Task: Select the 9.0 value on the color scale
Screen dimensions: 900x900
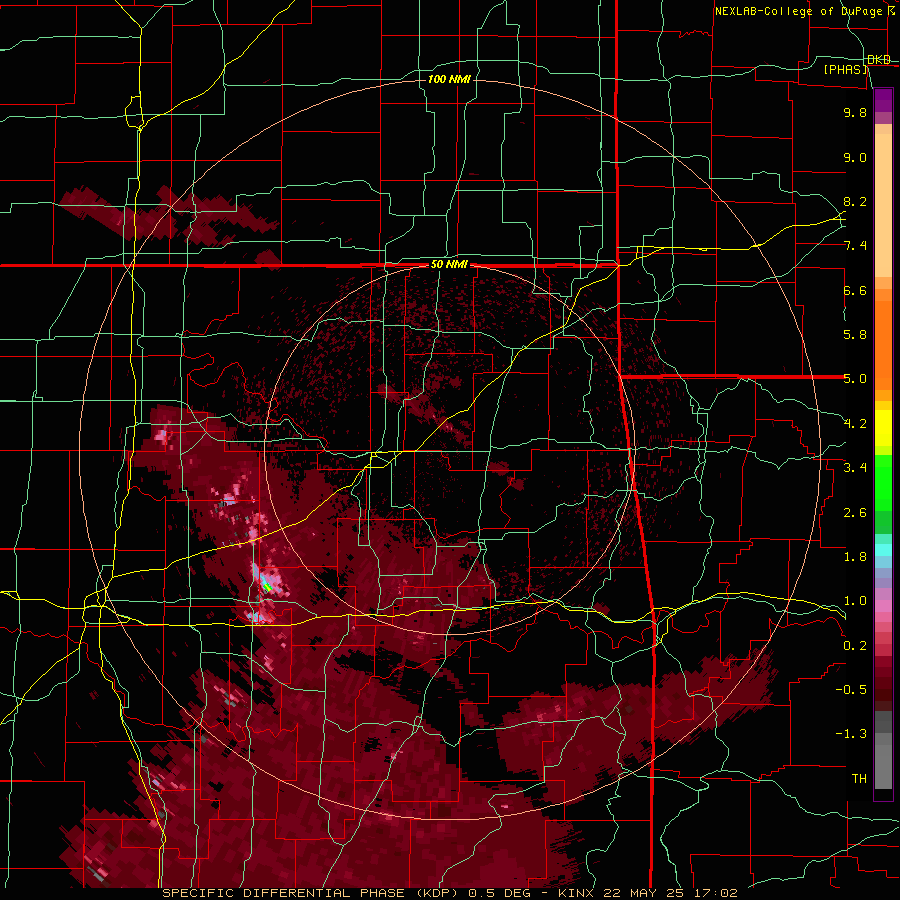Action: (855, 157)
